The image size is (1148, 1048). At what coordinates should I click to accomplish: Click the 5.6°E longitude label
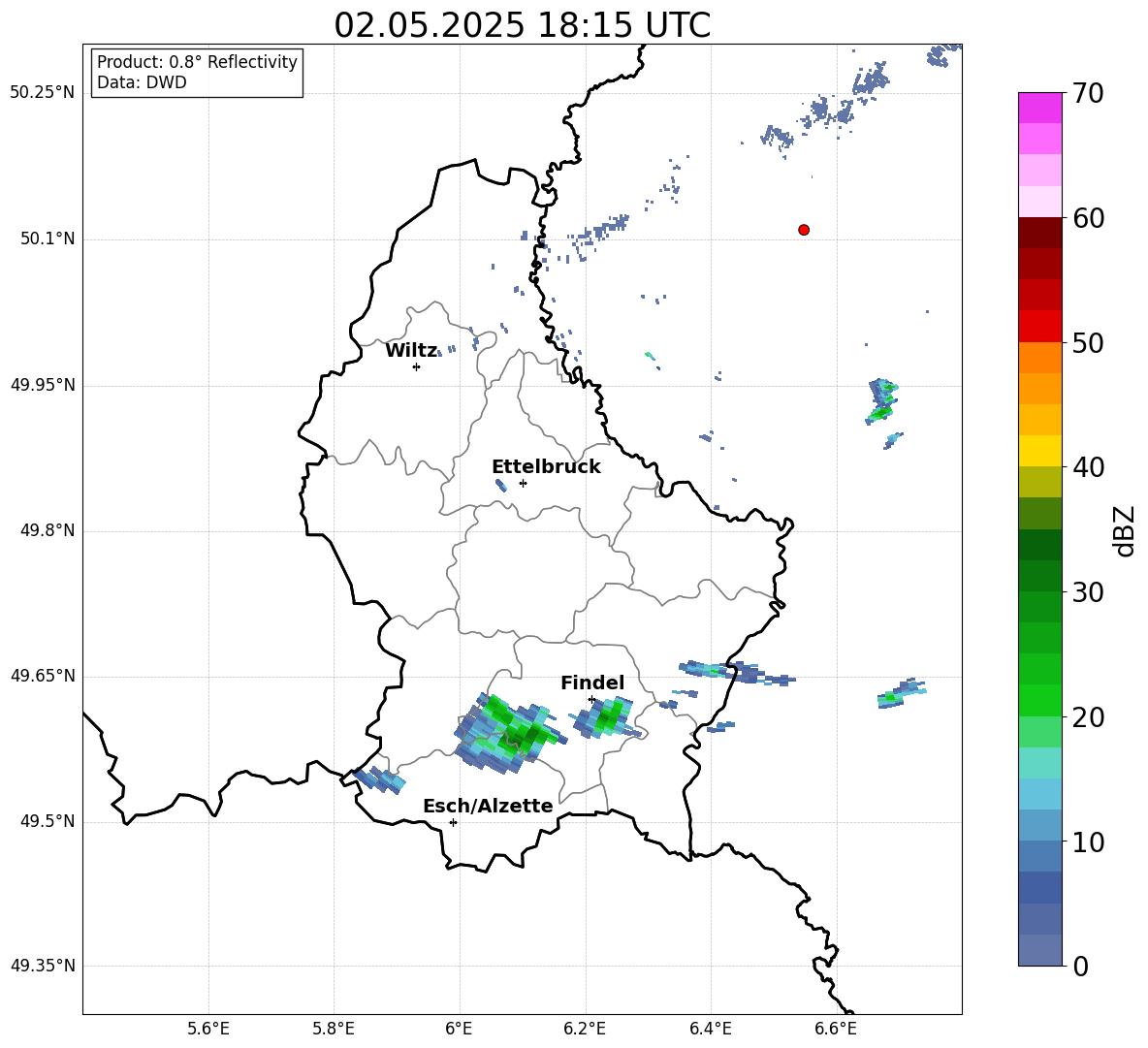pos(208,1029)
